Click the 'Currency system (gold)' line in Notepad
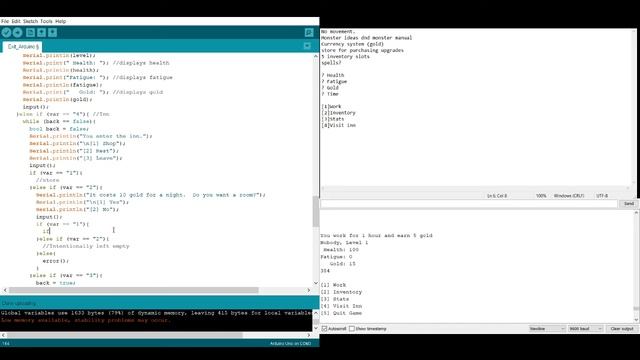The image size is (640, 360). pyautogui.click(x=352, y=44)
